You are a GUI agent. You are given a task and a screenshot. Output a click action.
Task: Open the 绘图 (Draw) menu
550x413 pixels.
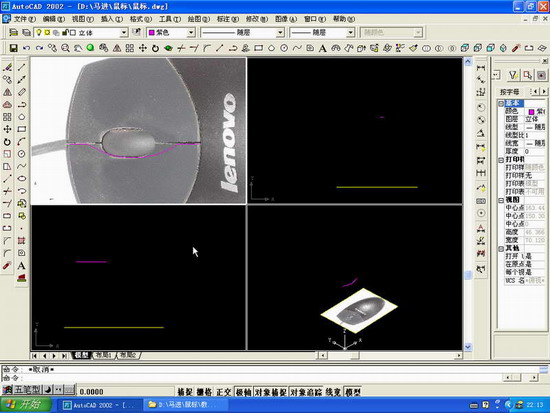pos(199,19)
